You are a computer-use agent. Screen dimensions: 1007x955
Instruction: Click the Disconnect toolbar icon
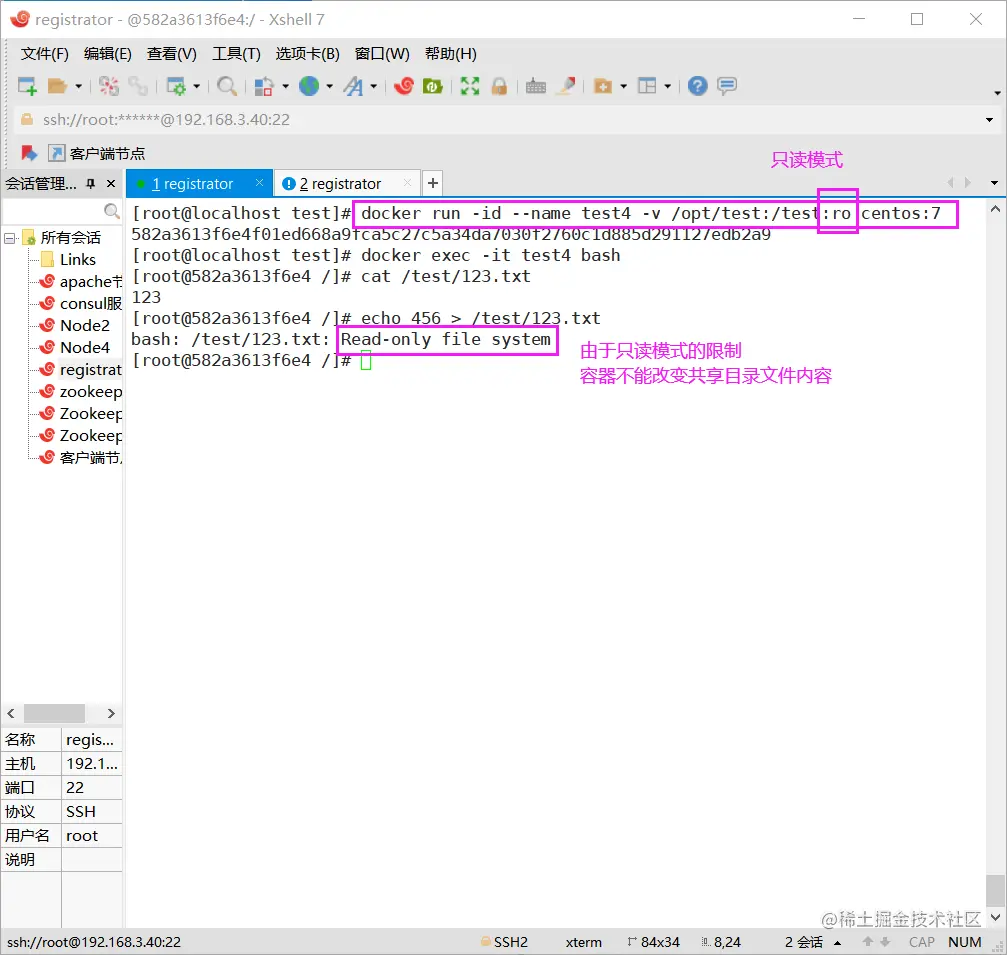click(x=109, y=86)
